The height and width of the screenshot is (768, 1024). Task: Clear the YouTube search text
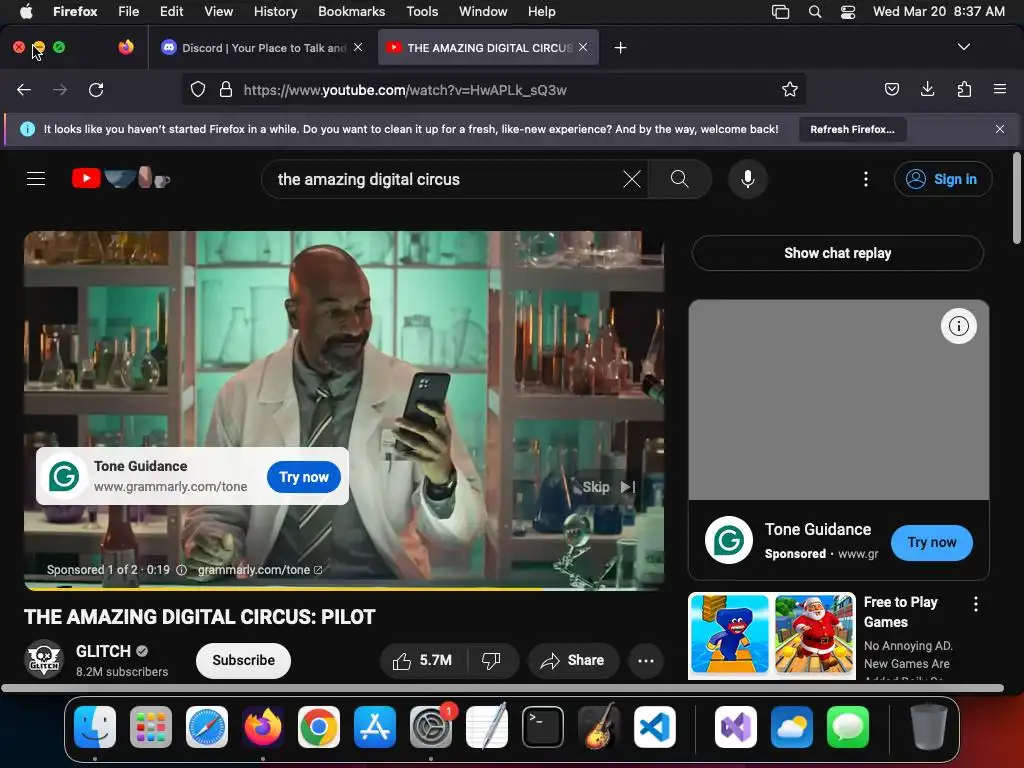[632, 179]
